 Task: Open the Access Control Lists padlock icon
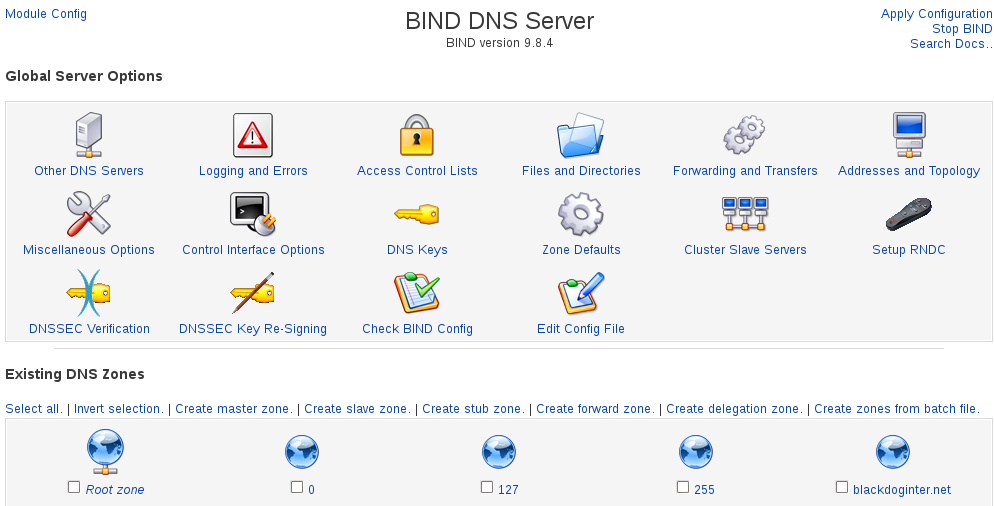pos(416,135)
